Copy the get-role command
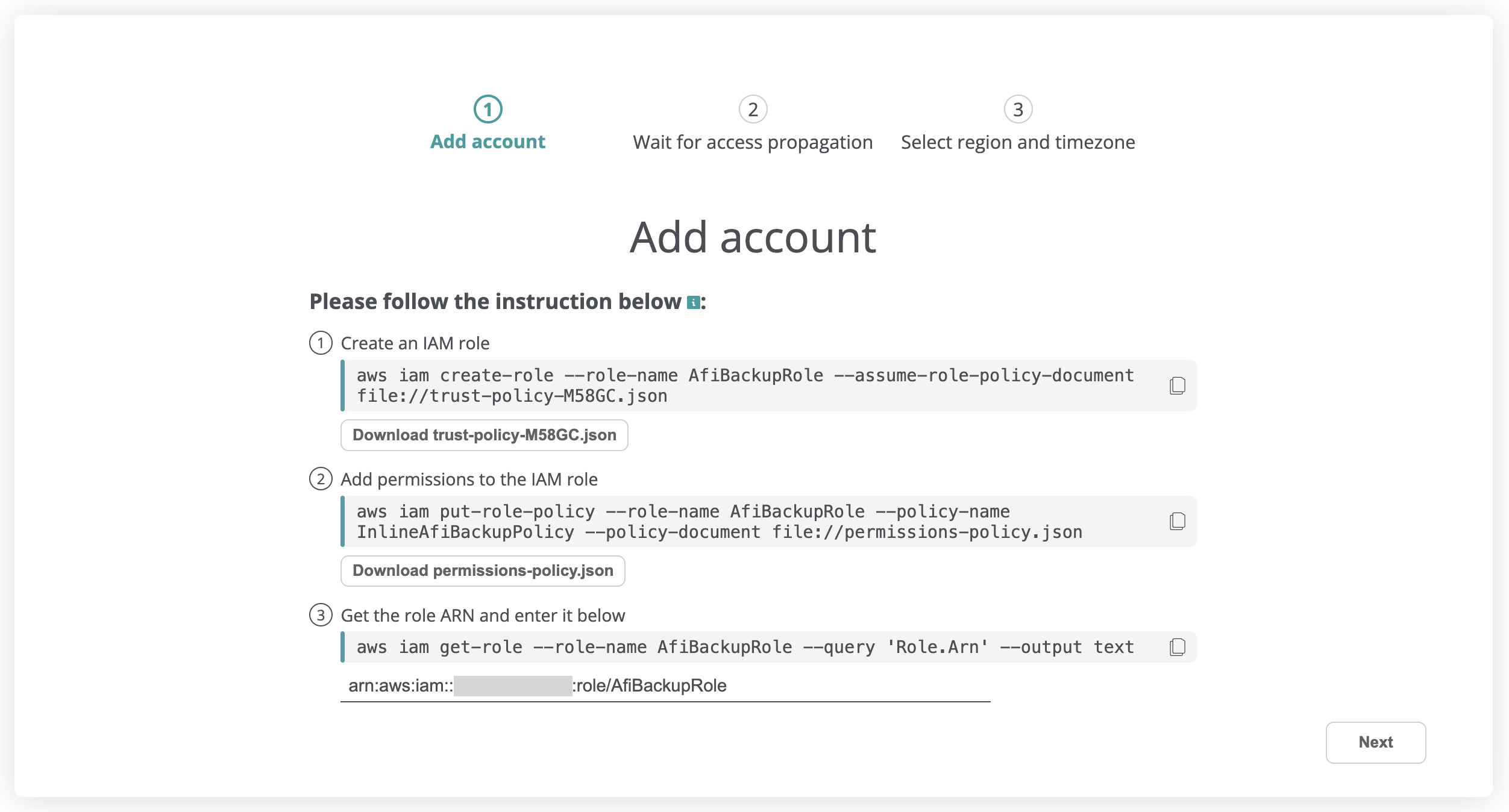 click(1177, 647)
